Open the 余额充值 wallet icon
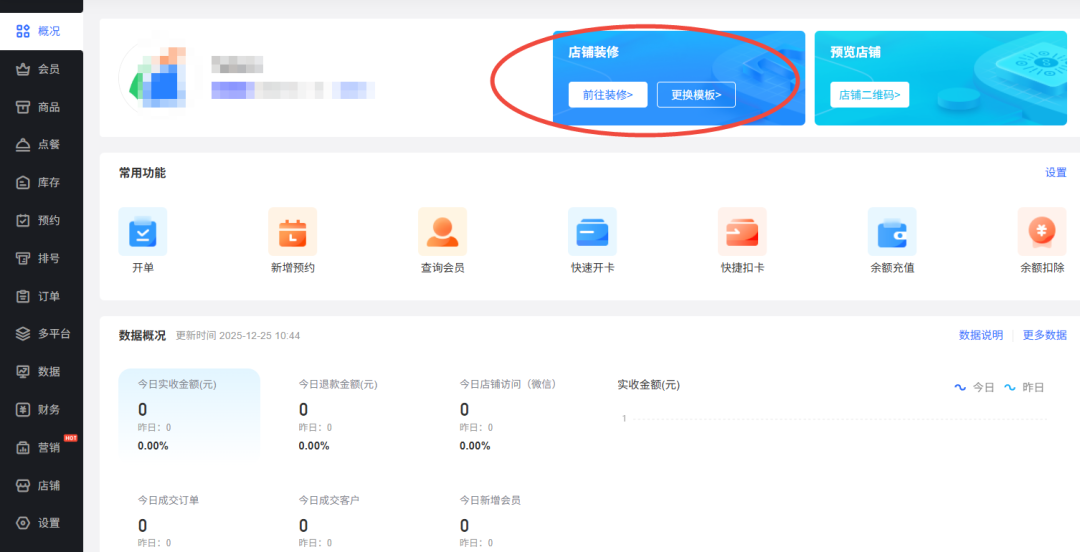Screen dimensions: 1080x552 click(892, 232)
